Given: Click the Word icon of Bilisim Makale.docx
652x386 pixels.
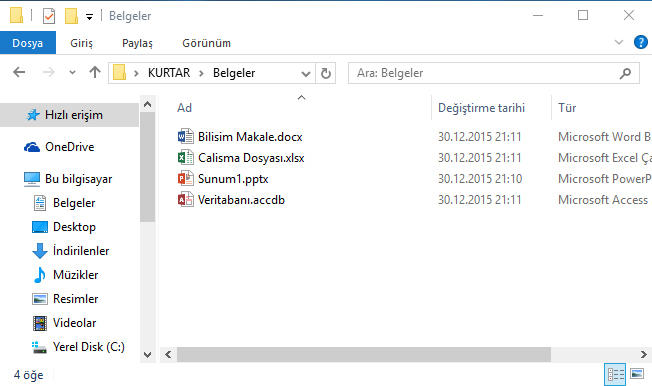Looking at the screenshot, I should tap(185, 136).
